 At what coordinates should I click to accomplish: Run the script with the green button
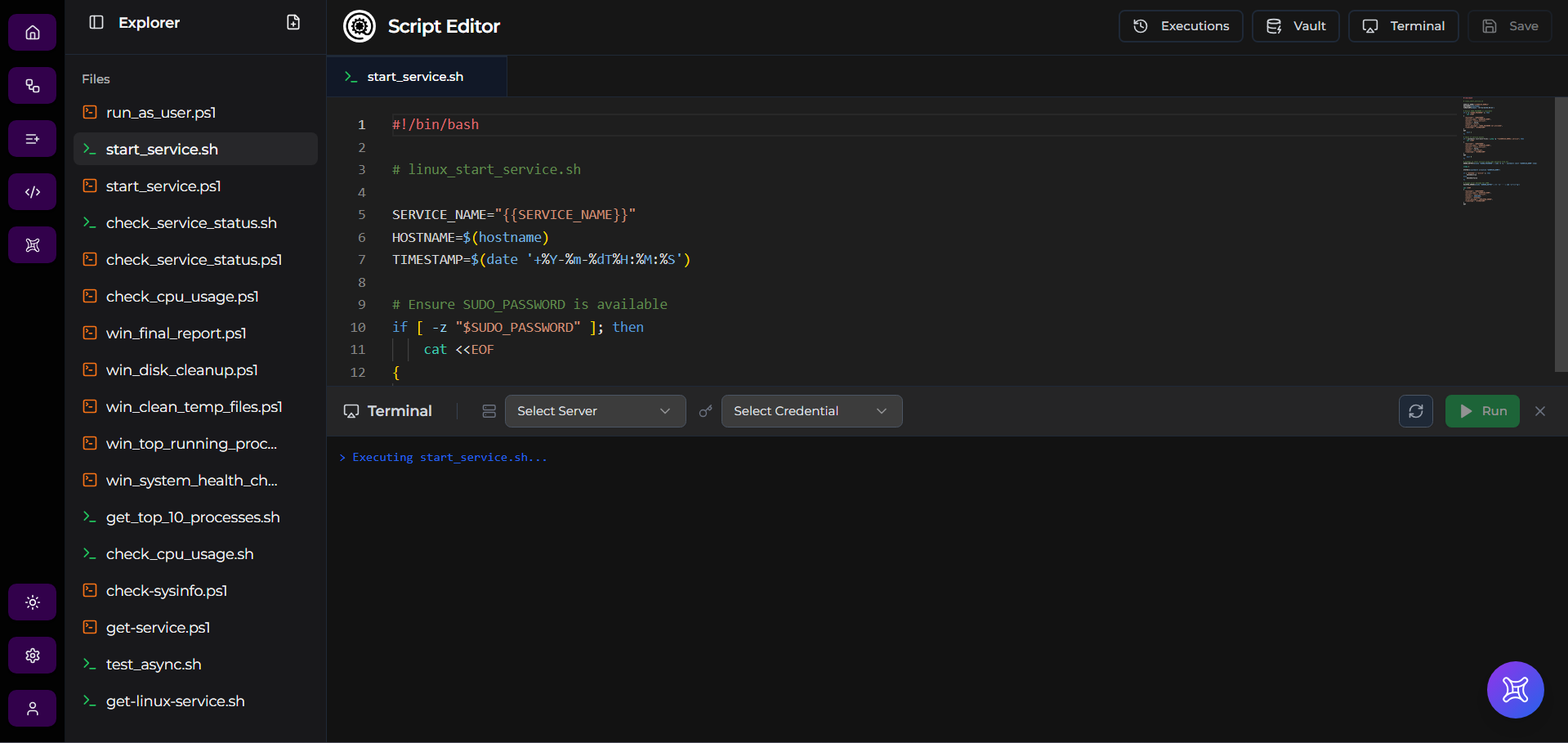[1482, 411]
